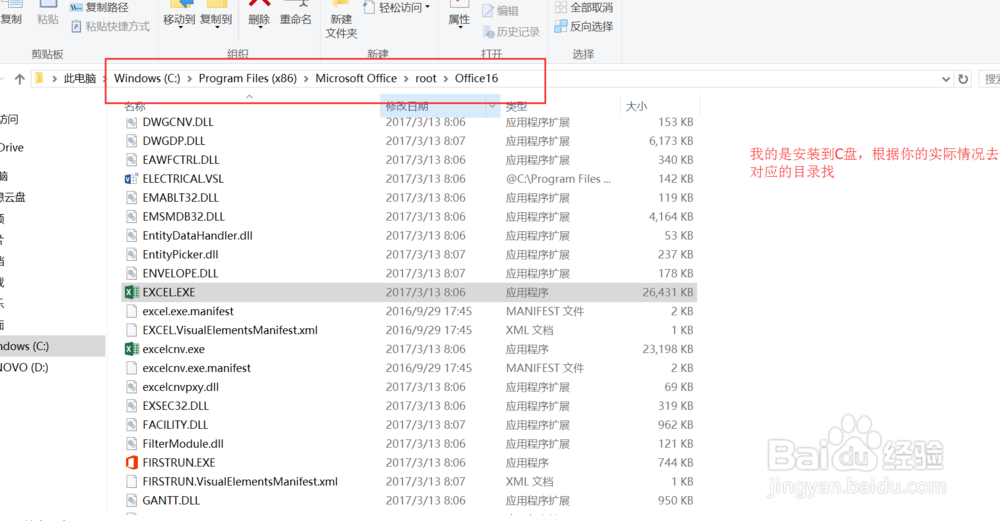Click the DWGCNV.DLL file icon
1000x521 pixels.
(131, 122)
